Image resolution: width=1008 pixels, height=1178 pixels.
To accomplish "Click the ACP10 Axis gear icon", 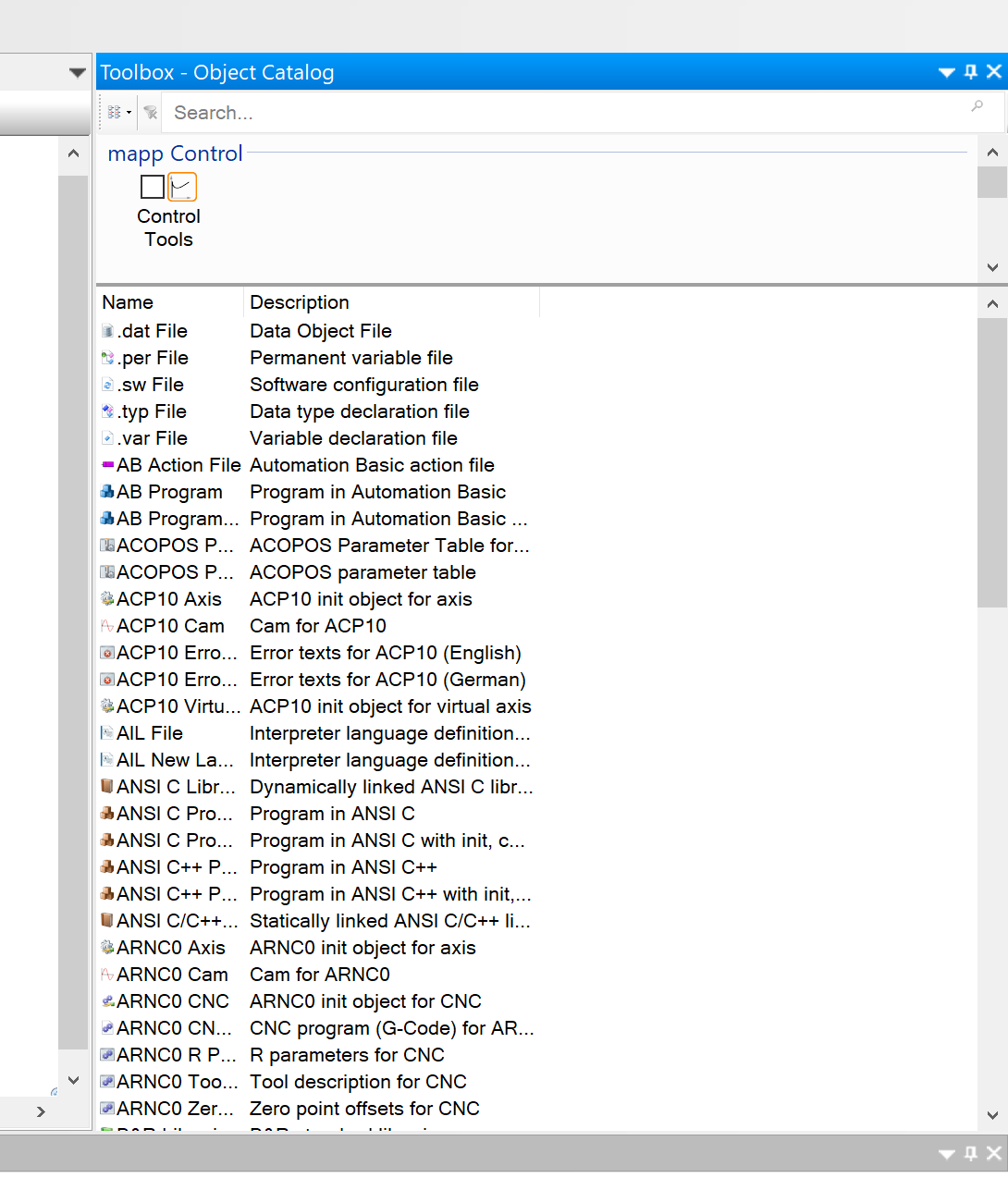I will (x=108, y=599).
